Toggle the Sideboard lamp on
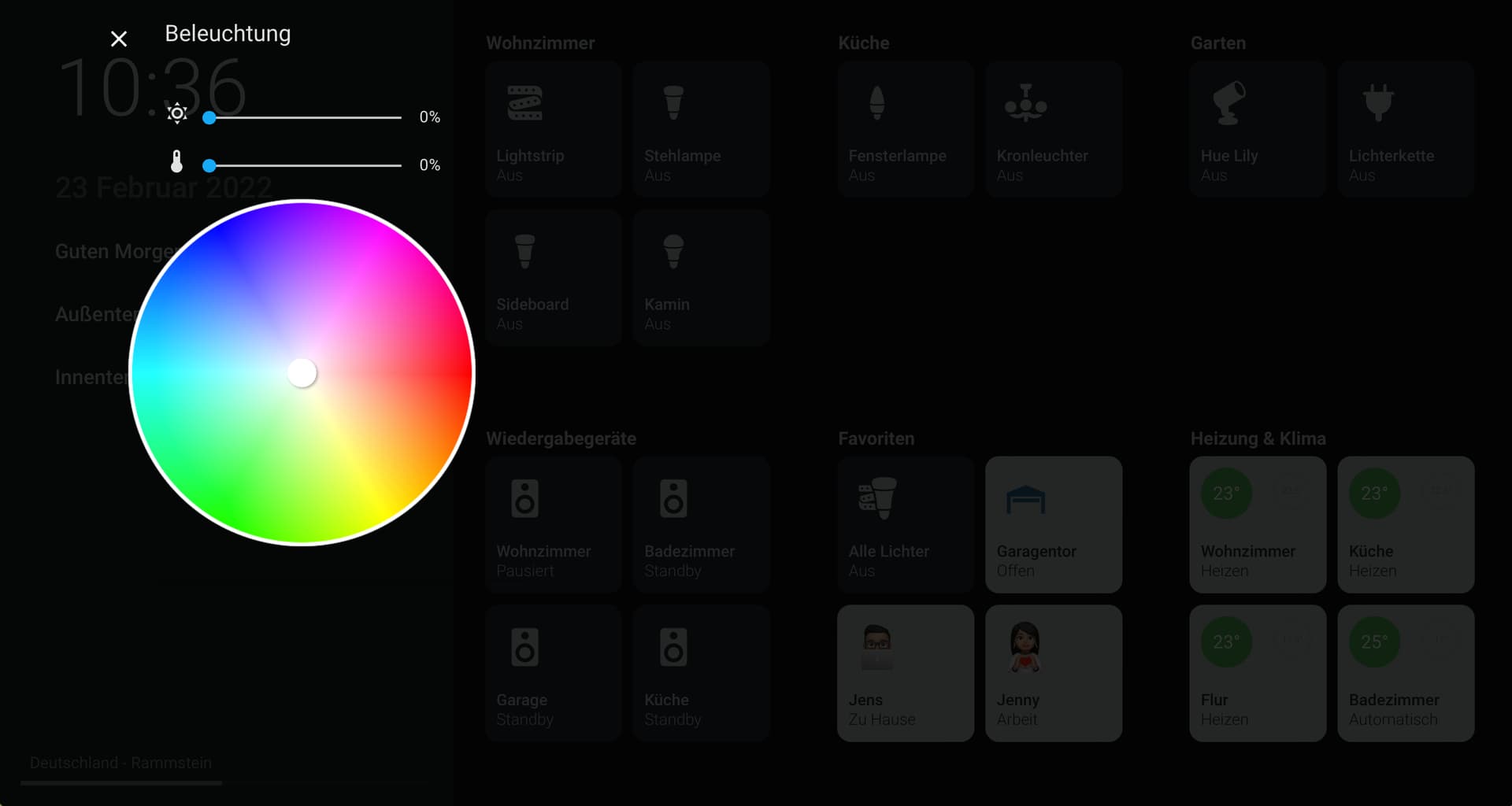This screenshot has width=1512, height=806. (553, 277)
